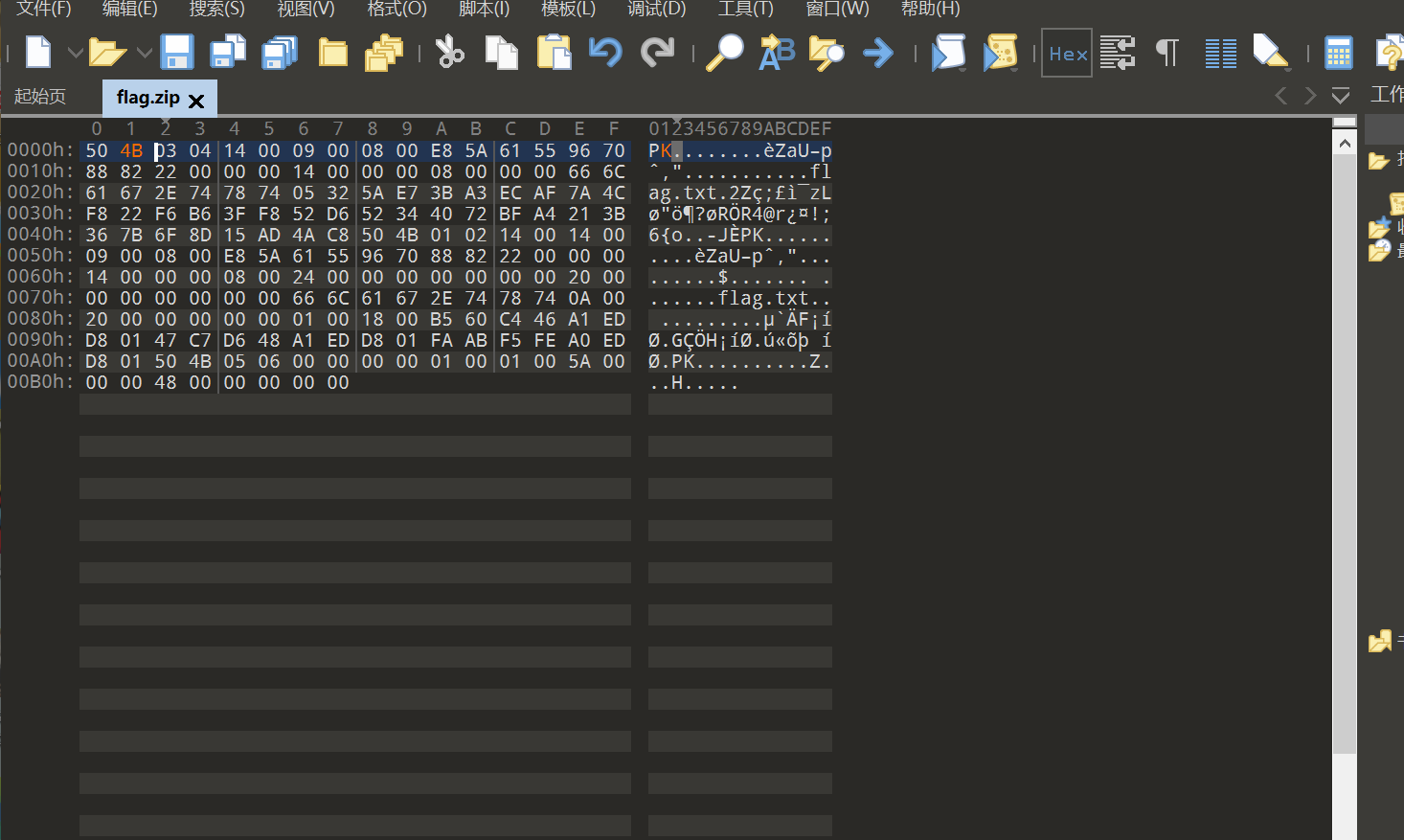Expand the Open file dropdown arrow
Viewport: 1404px width, 840px height.
144,53
